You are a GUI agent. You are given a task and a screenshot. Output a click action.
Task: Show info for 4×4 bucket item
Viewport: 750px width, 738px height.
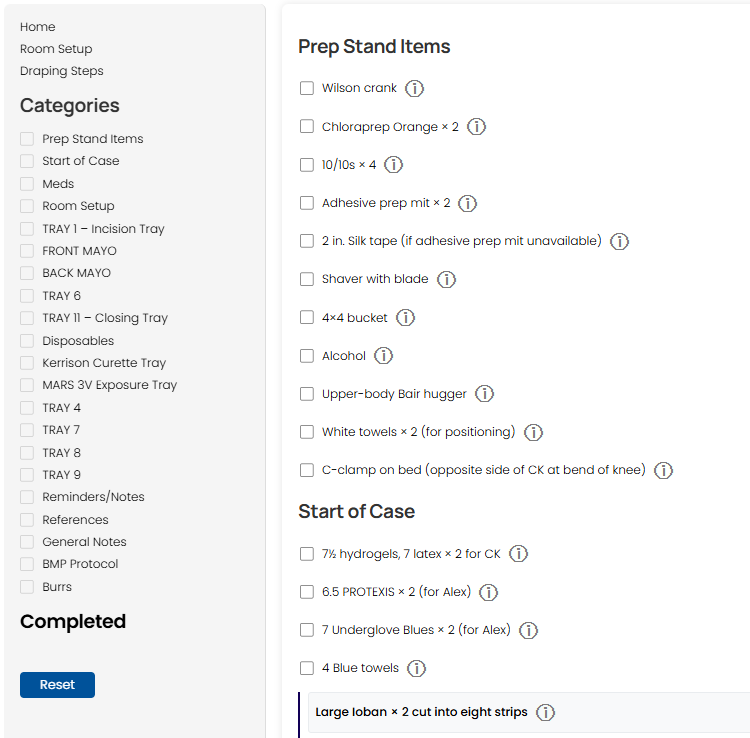406,317
